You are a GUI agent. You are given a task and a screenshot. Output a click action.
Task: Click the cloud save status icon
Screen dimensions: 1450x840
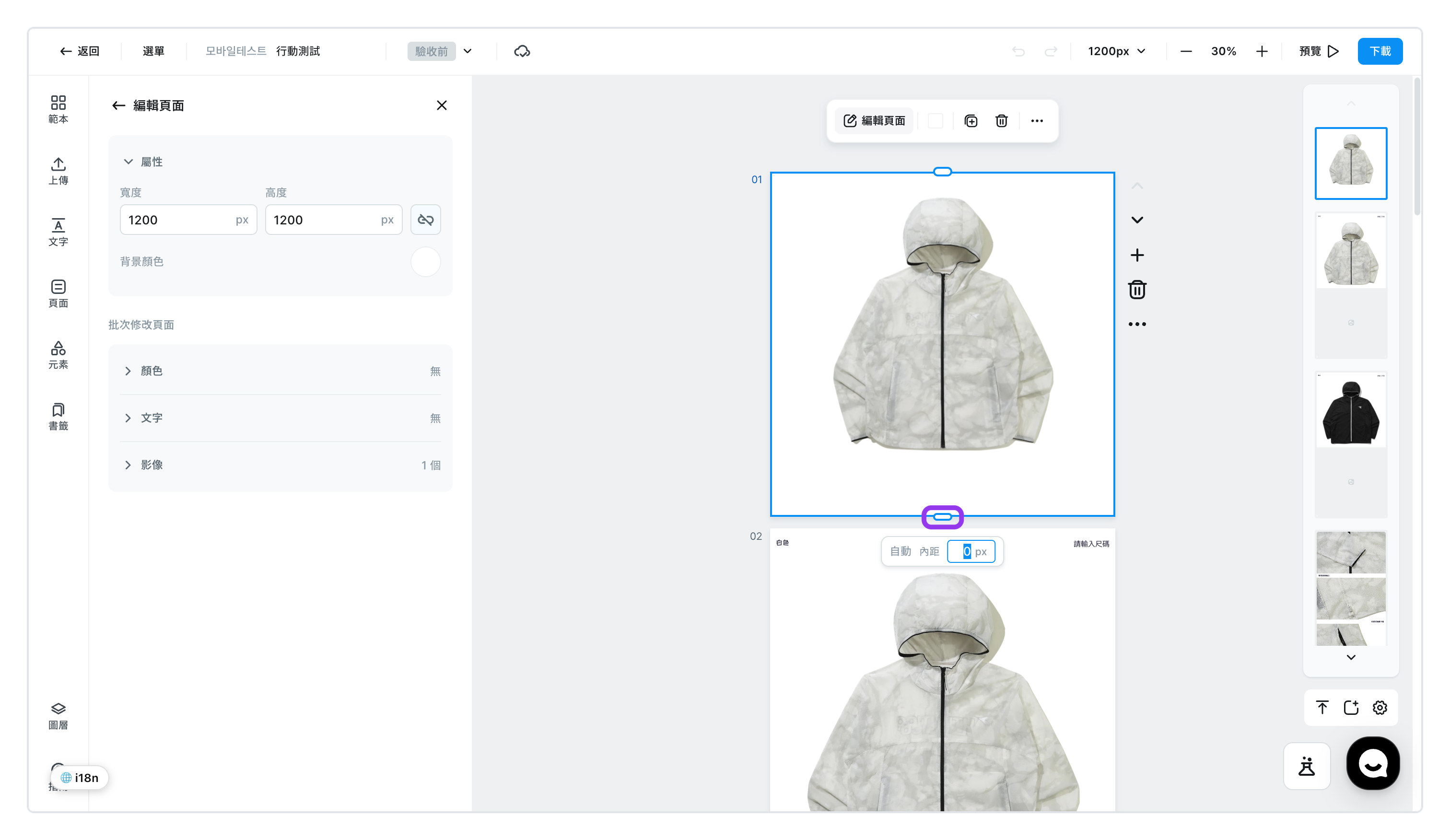[x=522, y=51]
